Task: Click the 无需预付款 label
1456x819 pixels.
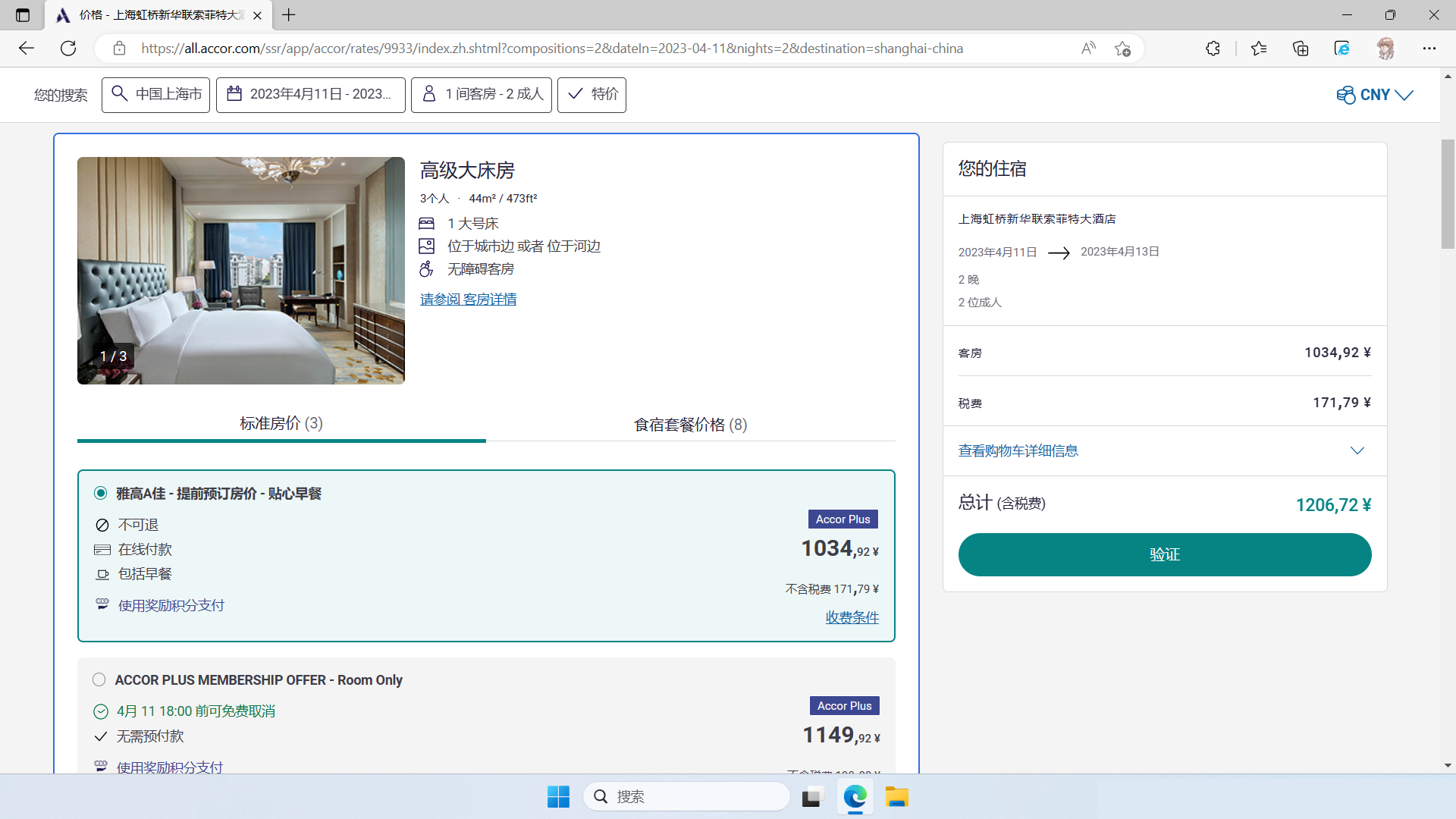Action: click(x=150, y=736)
